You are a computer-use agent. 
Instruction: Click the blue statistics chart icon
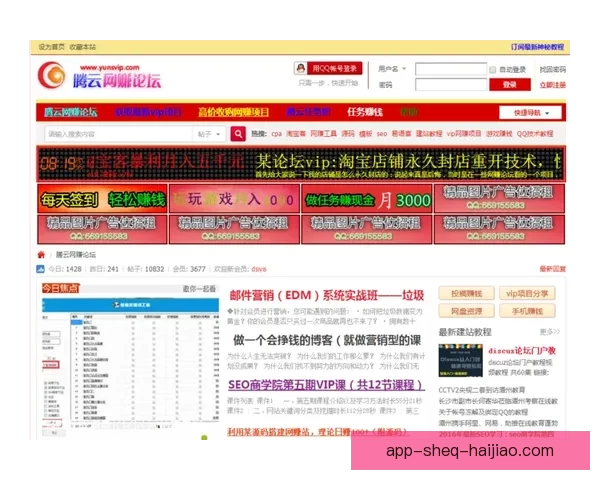coord(40,269)
